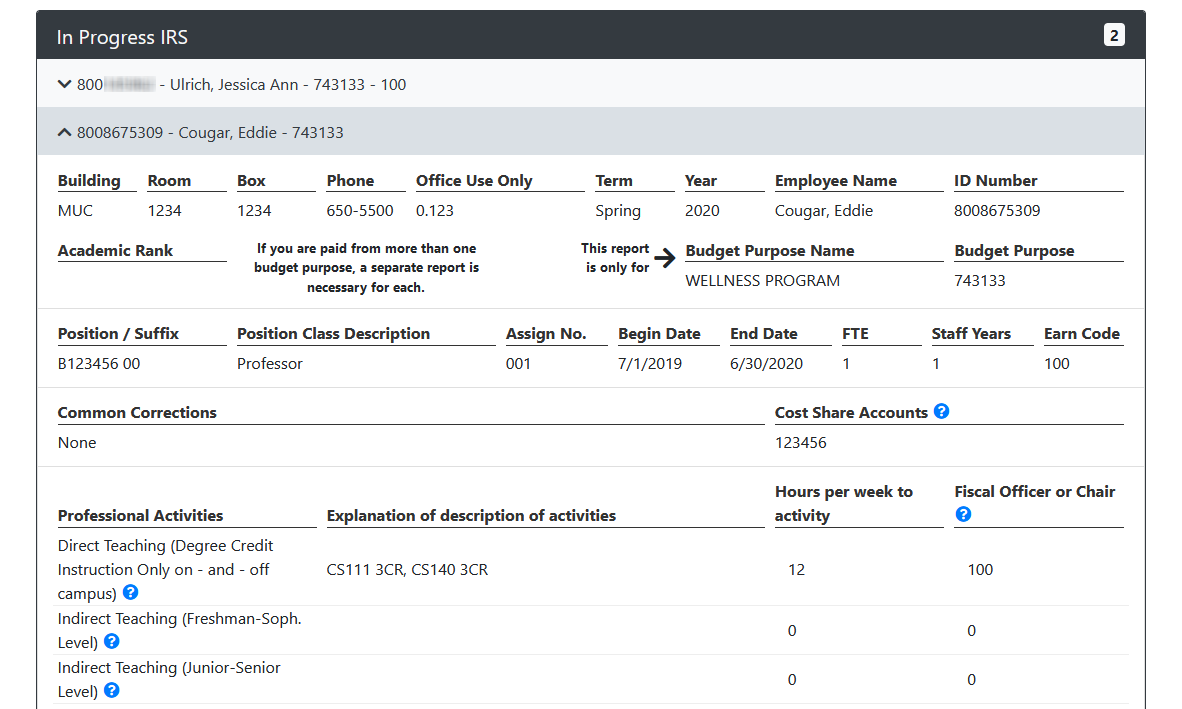Select the WELLNESS PROGRAM budget purpose name
The width and height of the screenshot is (1182, 709).
[x=762, y=281]
